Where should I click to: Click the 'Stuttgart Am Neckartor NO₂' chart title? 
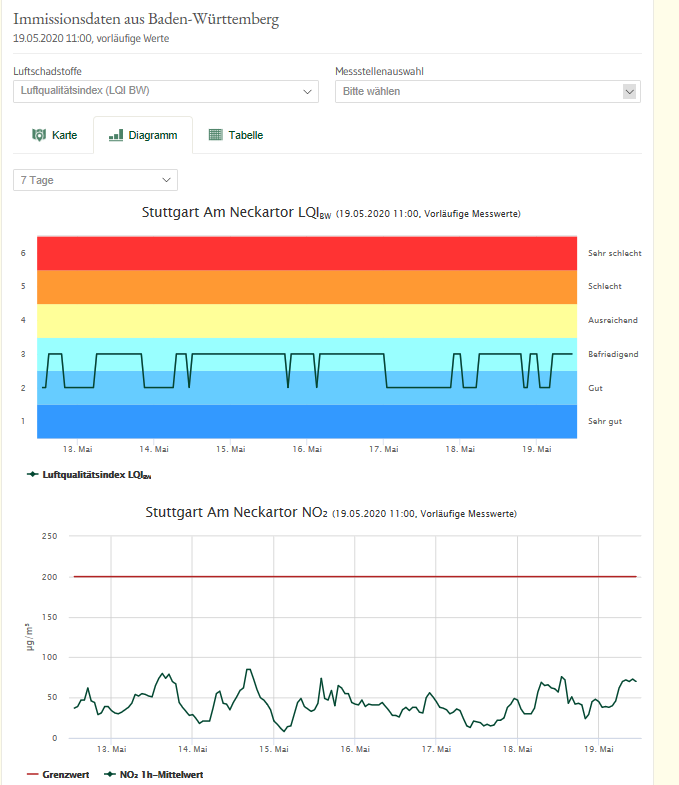(236, 512)
